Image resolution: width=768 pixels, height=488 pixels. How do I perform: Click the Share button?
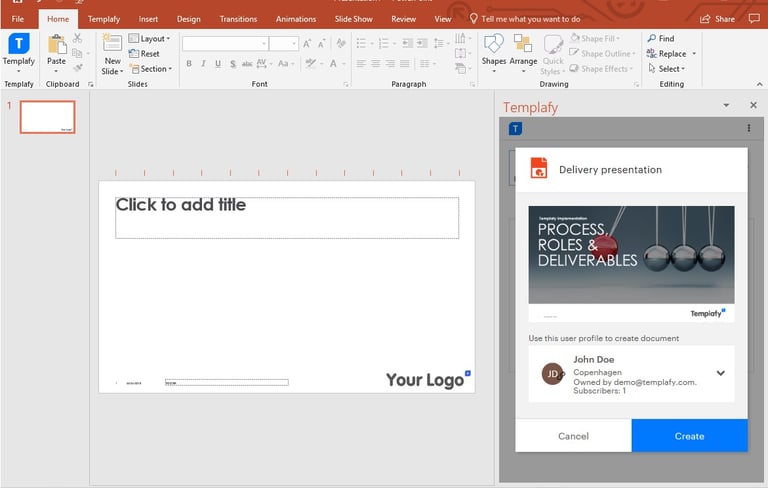tap(718, 19)
